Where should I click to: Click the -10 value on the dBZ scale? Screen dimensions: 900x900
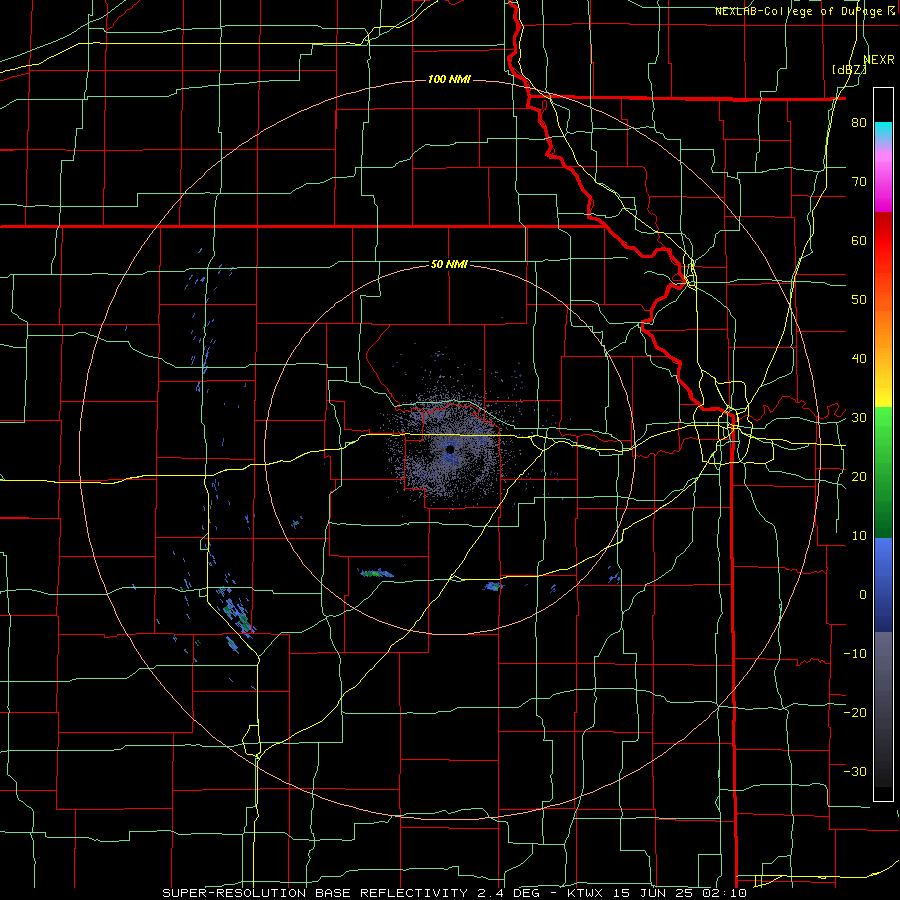855,654
